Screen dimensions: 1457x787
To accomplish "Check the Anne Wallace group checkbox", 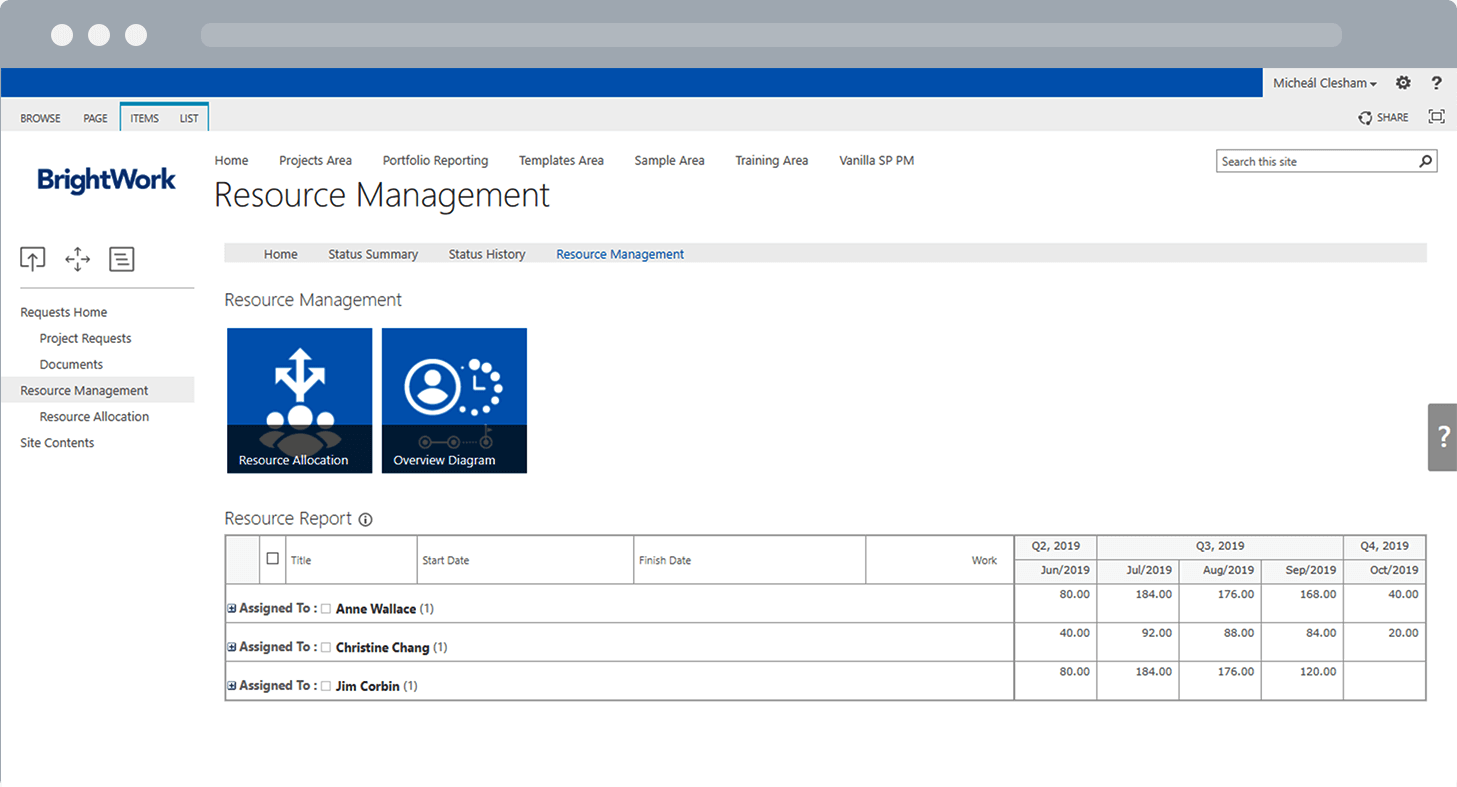I will coord(326,609).
